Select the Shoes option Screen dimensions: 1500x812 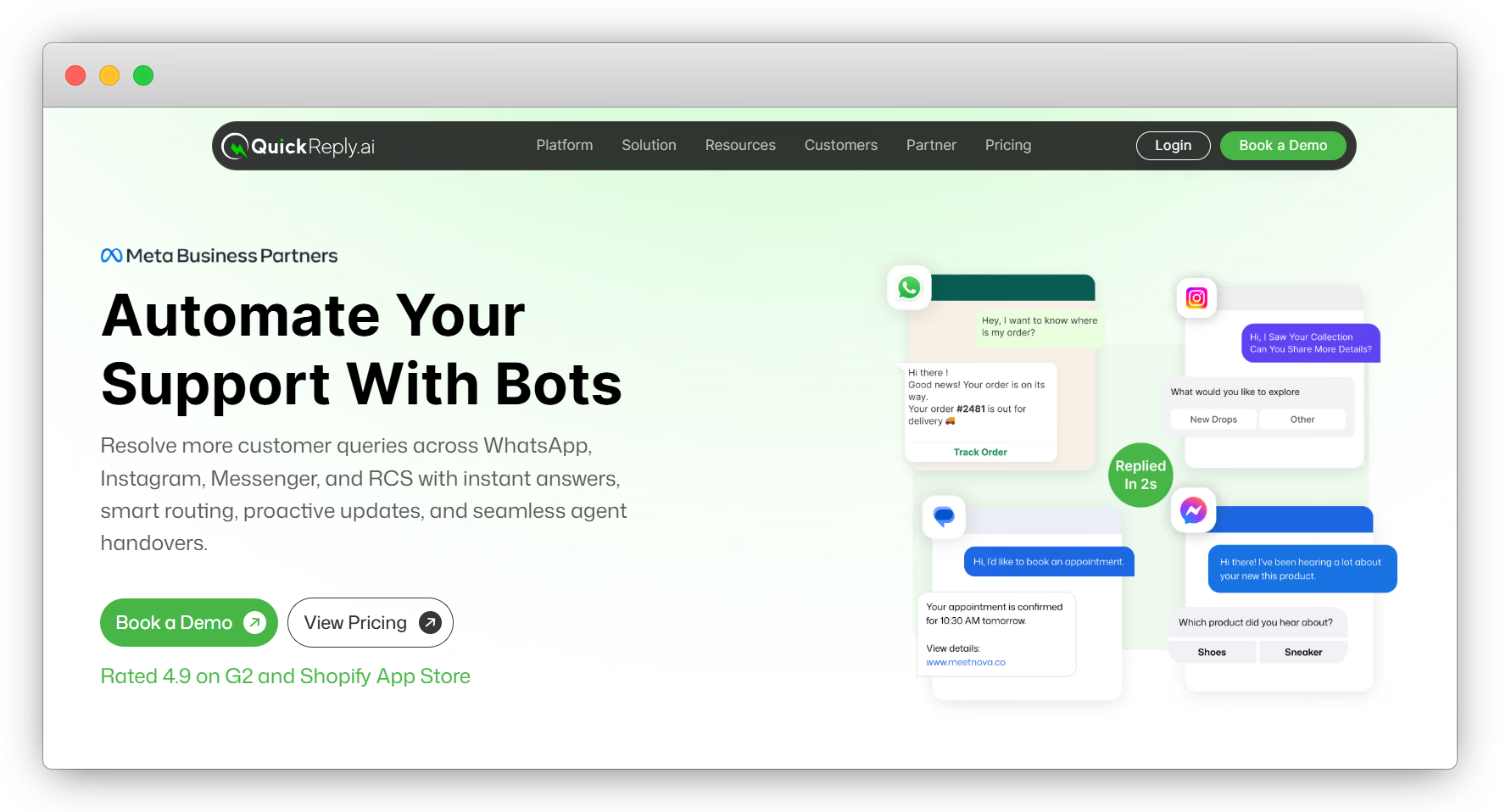tap(1212, 652)
